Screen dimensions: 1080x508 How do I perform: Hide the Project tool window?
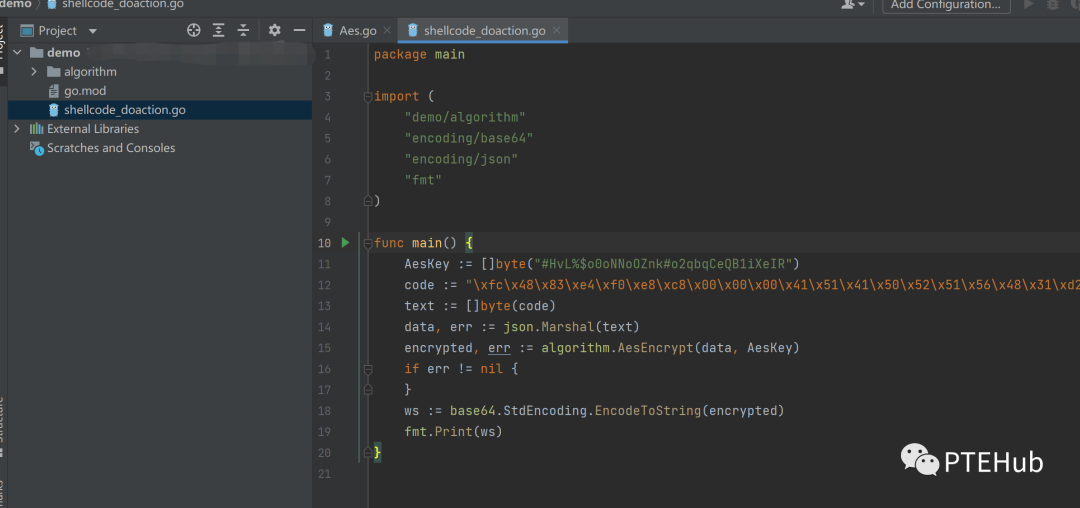[x=299, y=30]
